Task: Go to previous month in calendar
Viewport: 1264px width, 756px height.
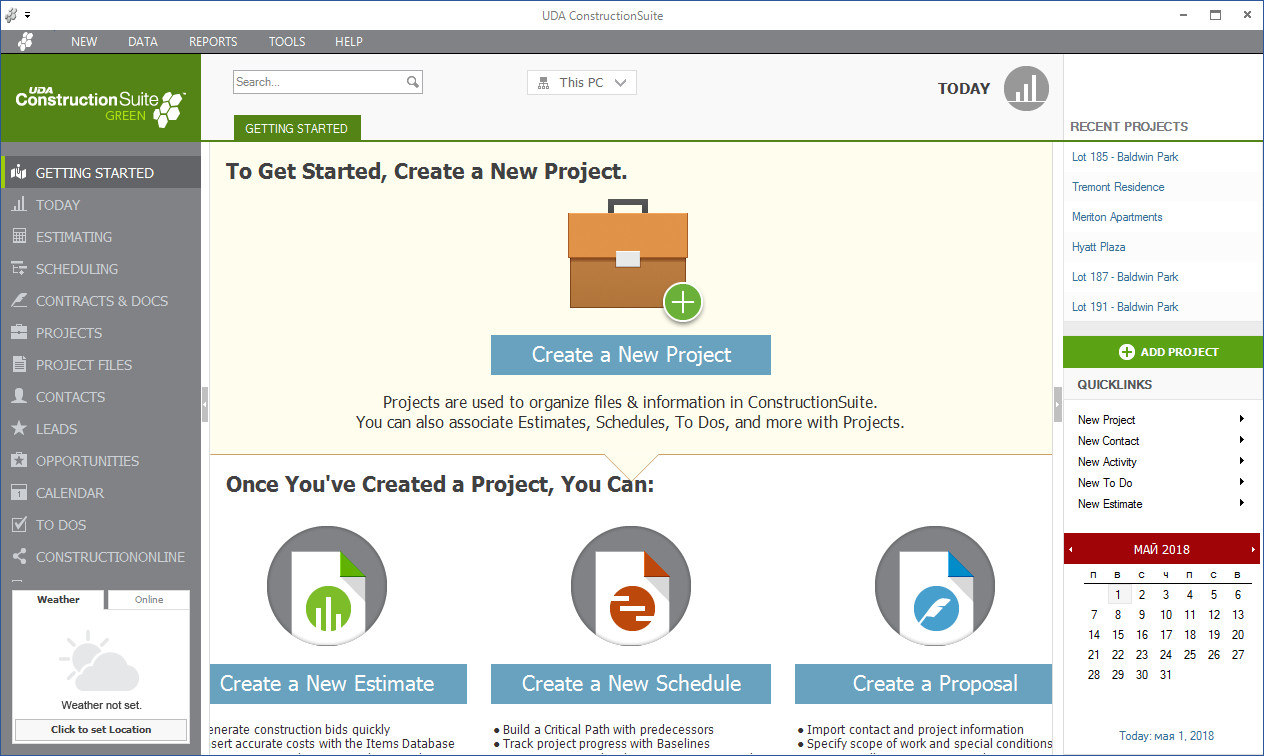Action: pos(1071,550)
